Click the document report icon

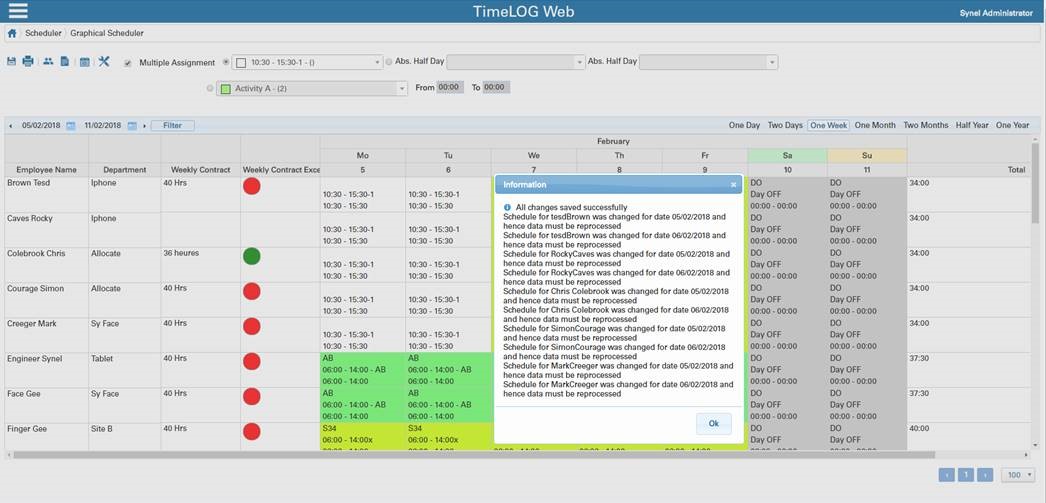[x=65, y=62]
